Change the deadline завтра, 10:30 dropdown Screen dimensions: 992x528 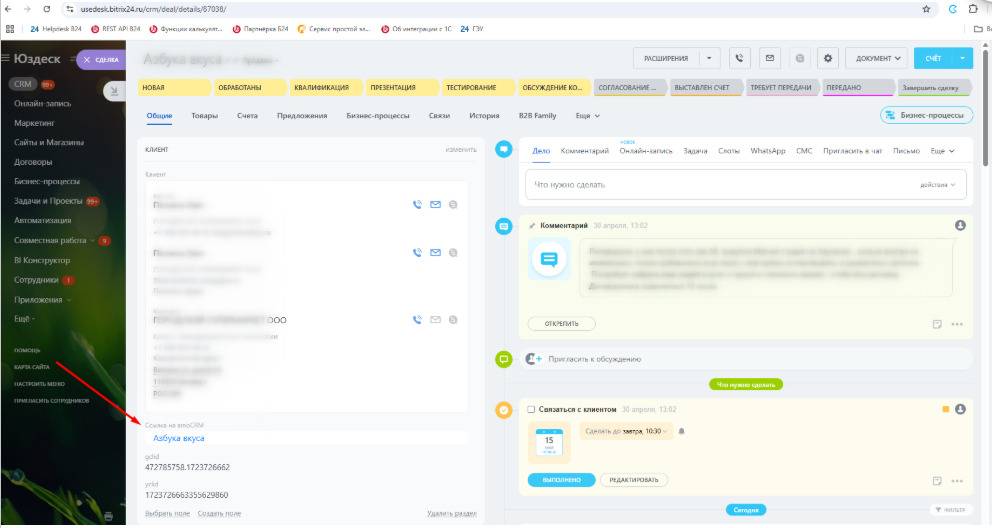point(645,431)
